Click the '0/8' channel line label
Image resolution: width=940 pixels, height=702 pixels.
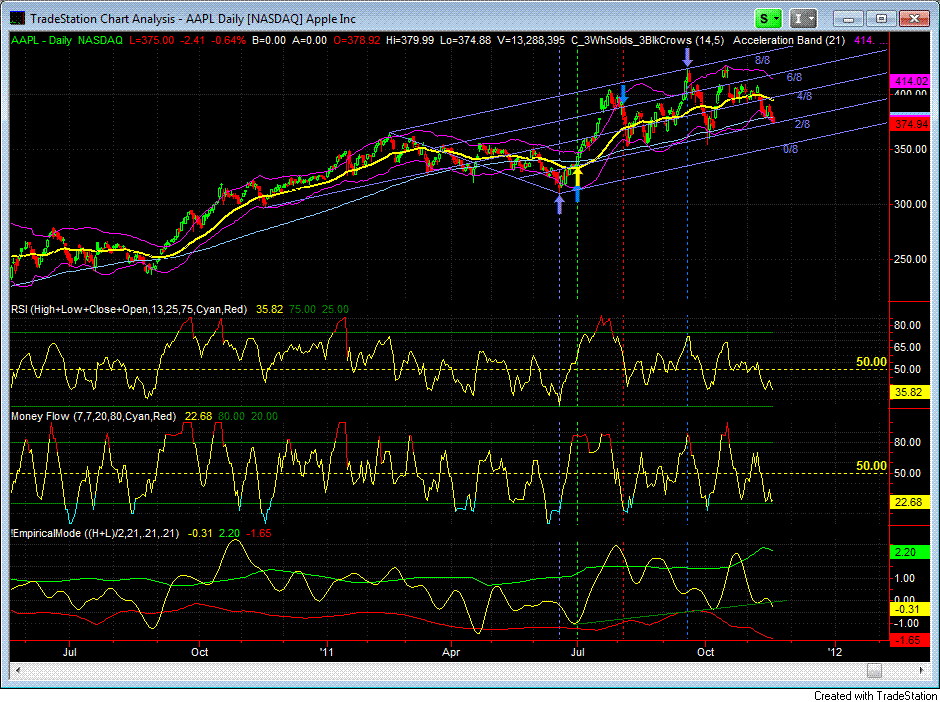791,149
